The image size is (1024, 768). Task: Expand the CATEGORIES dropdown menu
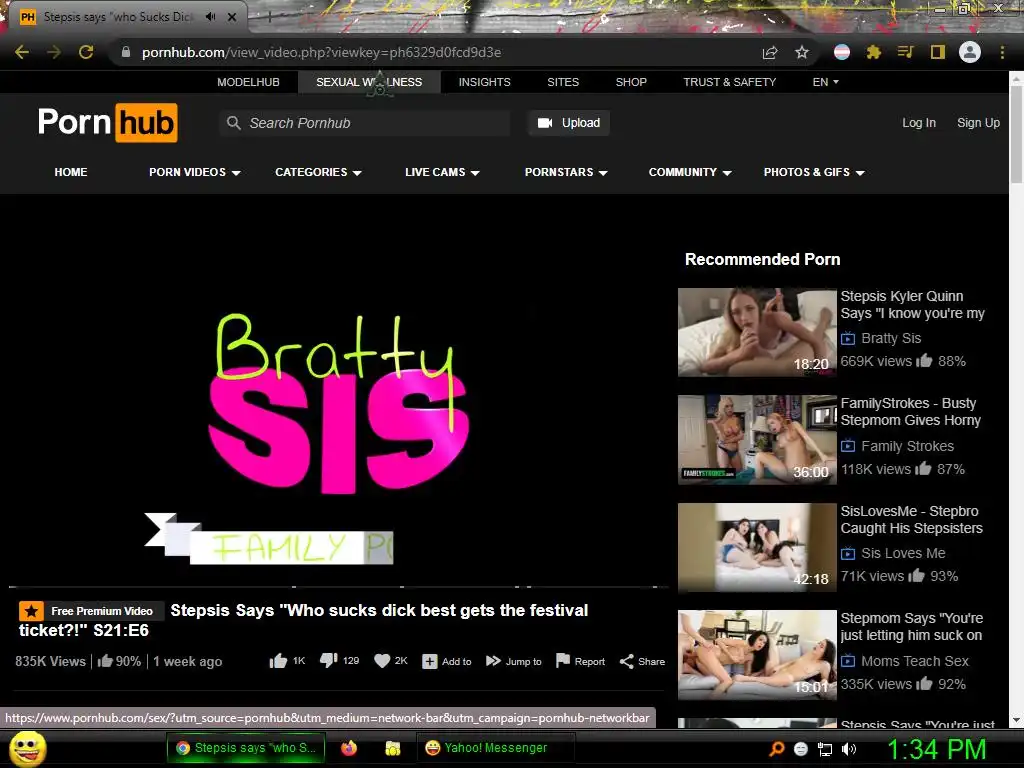coord(318,172)
